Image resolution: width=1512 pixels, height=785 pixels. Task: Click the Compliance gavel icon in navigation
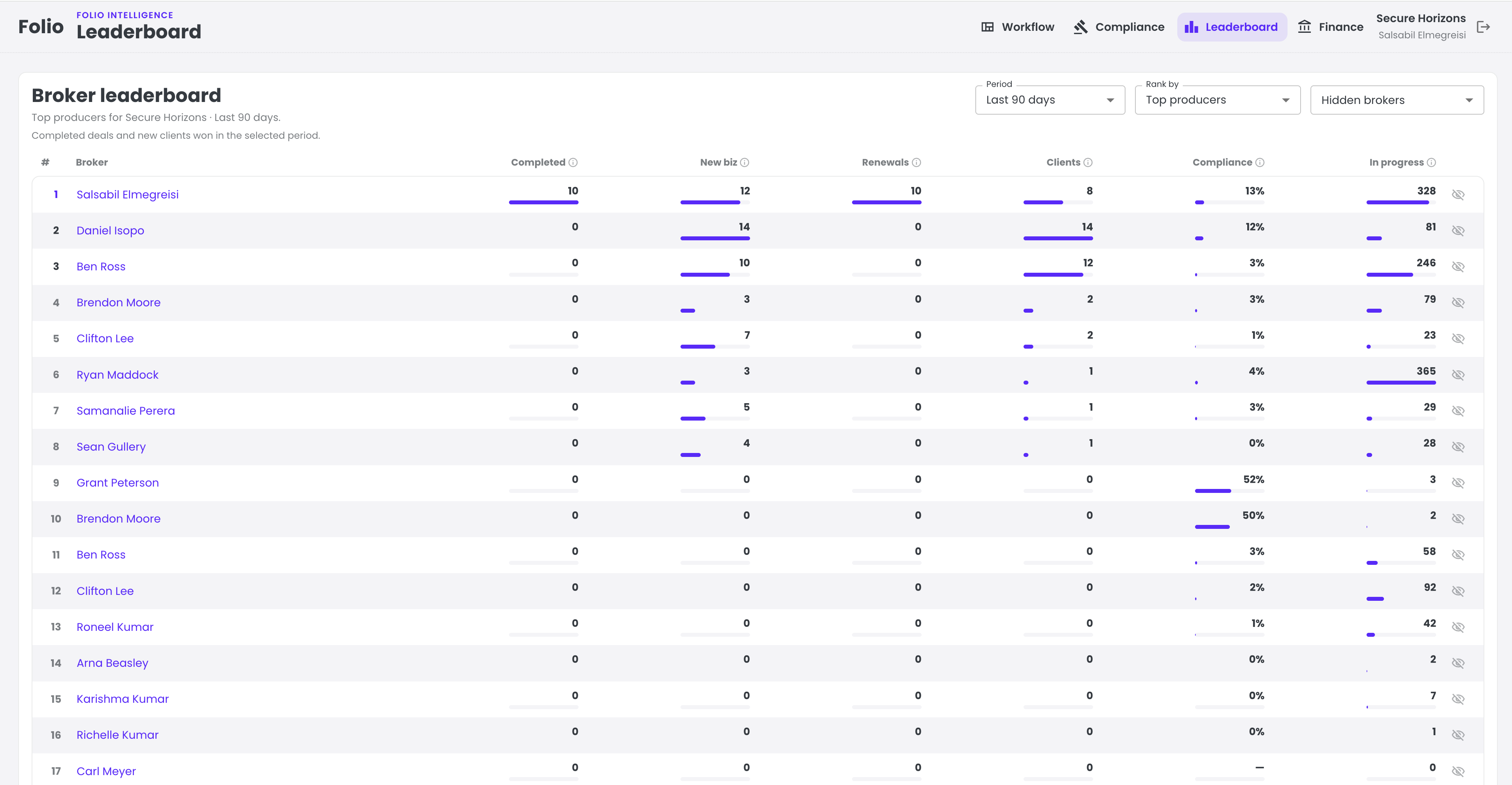point(1080,27)
